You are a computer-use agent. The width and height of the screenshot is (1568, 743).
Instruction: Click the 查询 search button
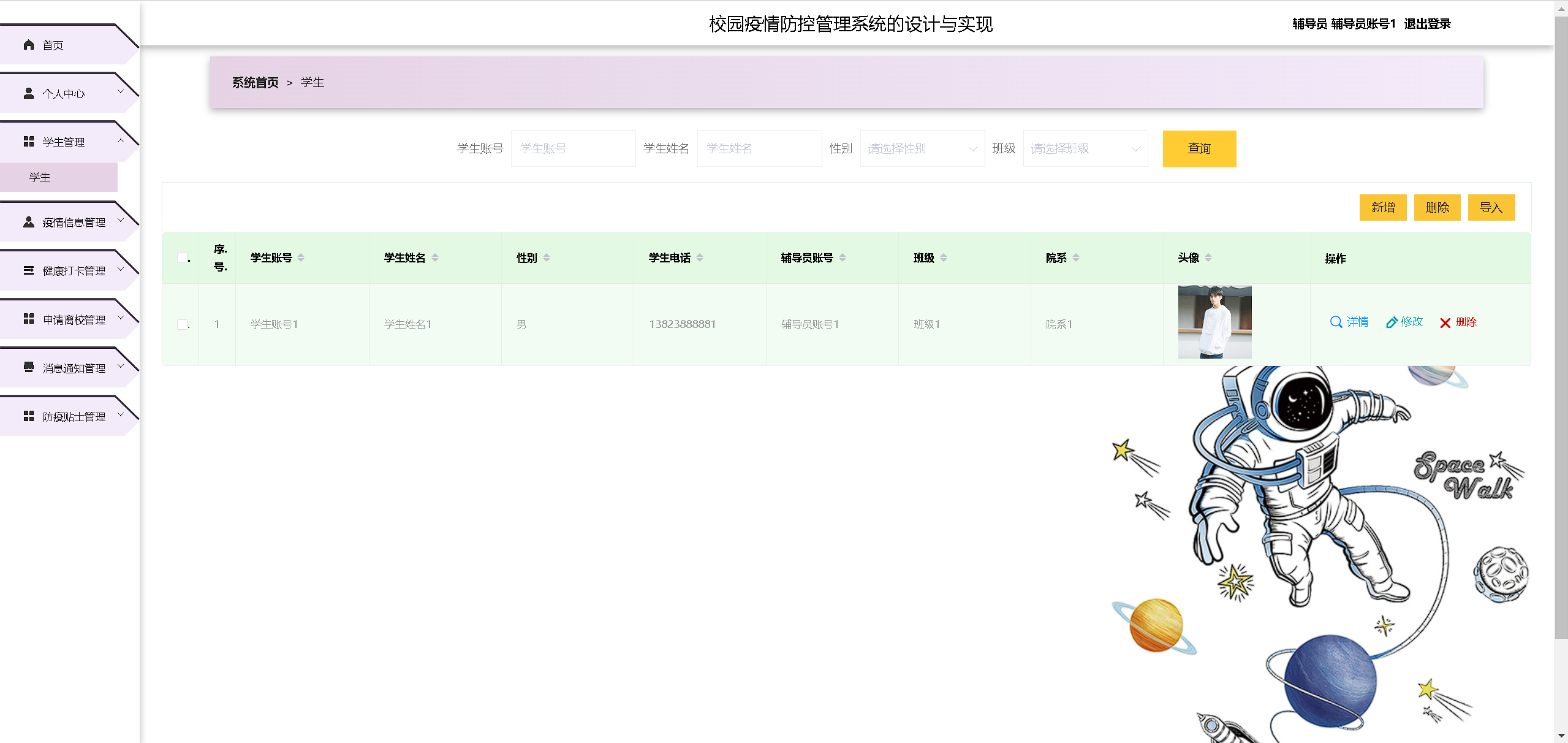[x=1199, y=148]
